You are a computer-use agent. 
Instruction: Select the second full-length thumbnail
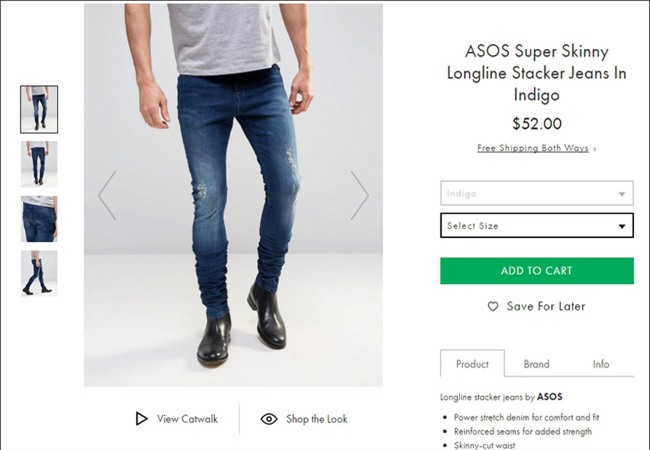click(39, 163)
